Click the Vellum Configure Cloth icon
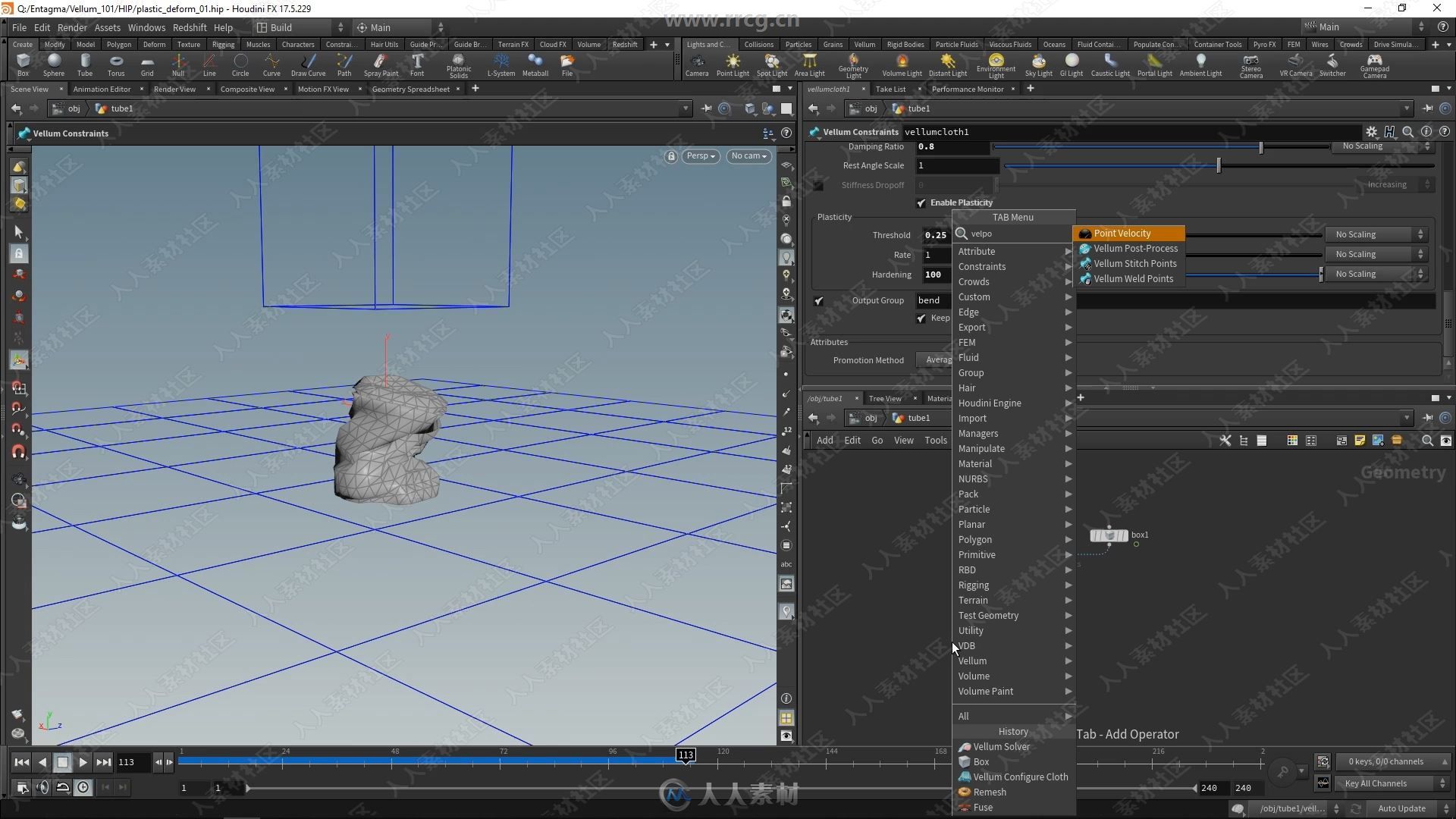This screenshot has width=1456, height=819. [x=964, y=776]
